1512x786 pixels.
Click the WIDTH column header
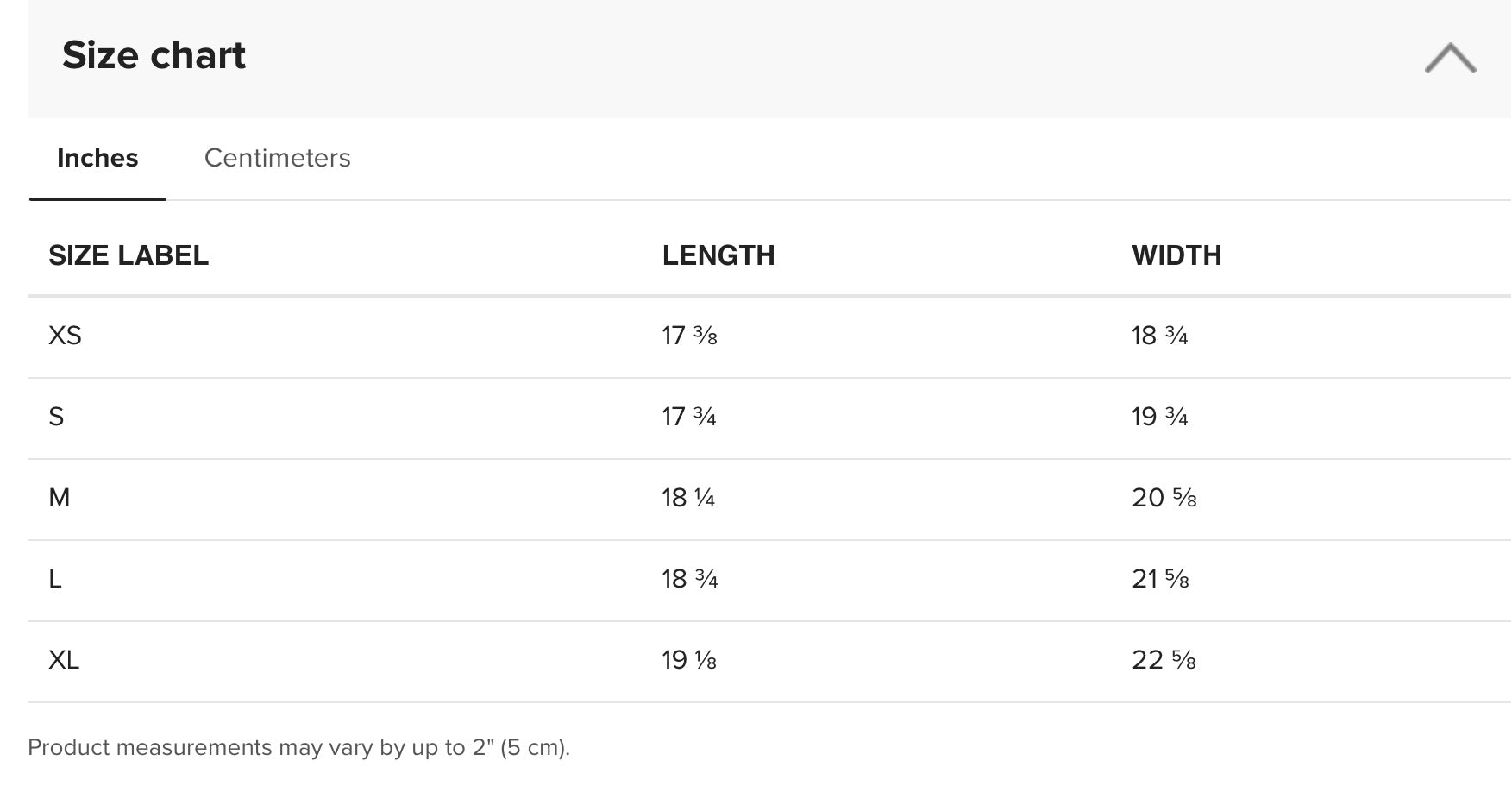(x=1176, y=255)
